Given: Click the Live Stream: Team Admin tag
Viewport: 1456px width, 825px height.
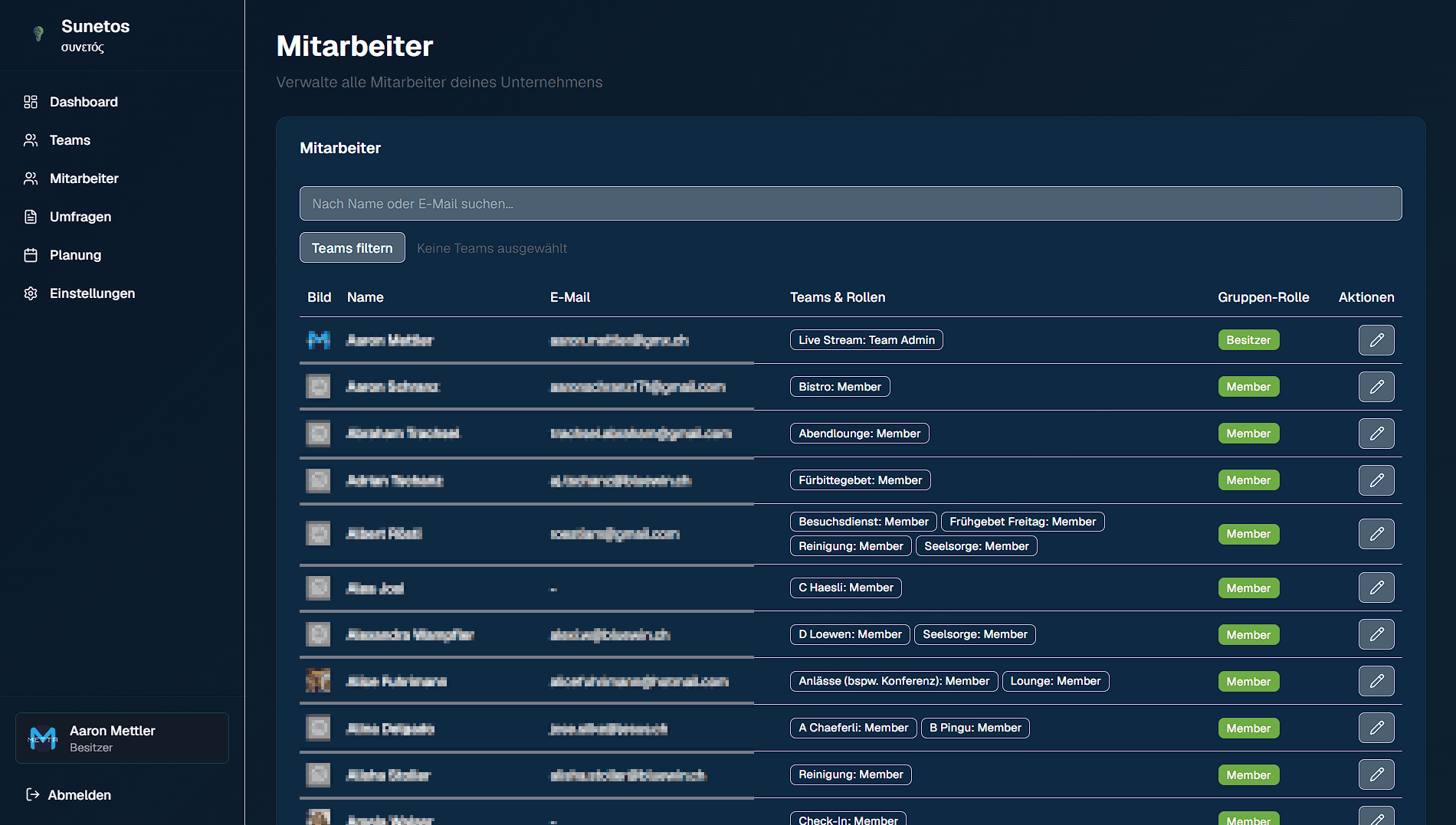Looking at the screenshot, I should click(x=867, y=340).
